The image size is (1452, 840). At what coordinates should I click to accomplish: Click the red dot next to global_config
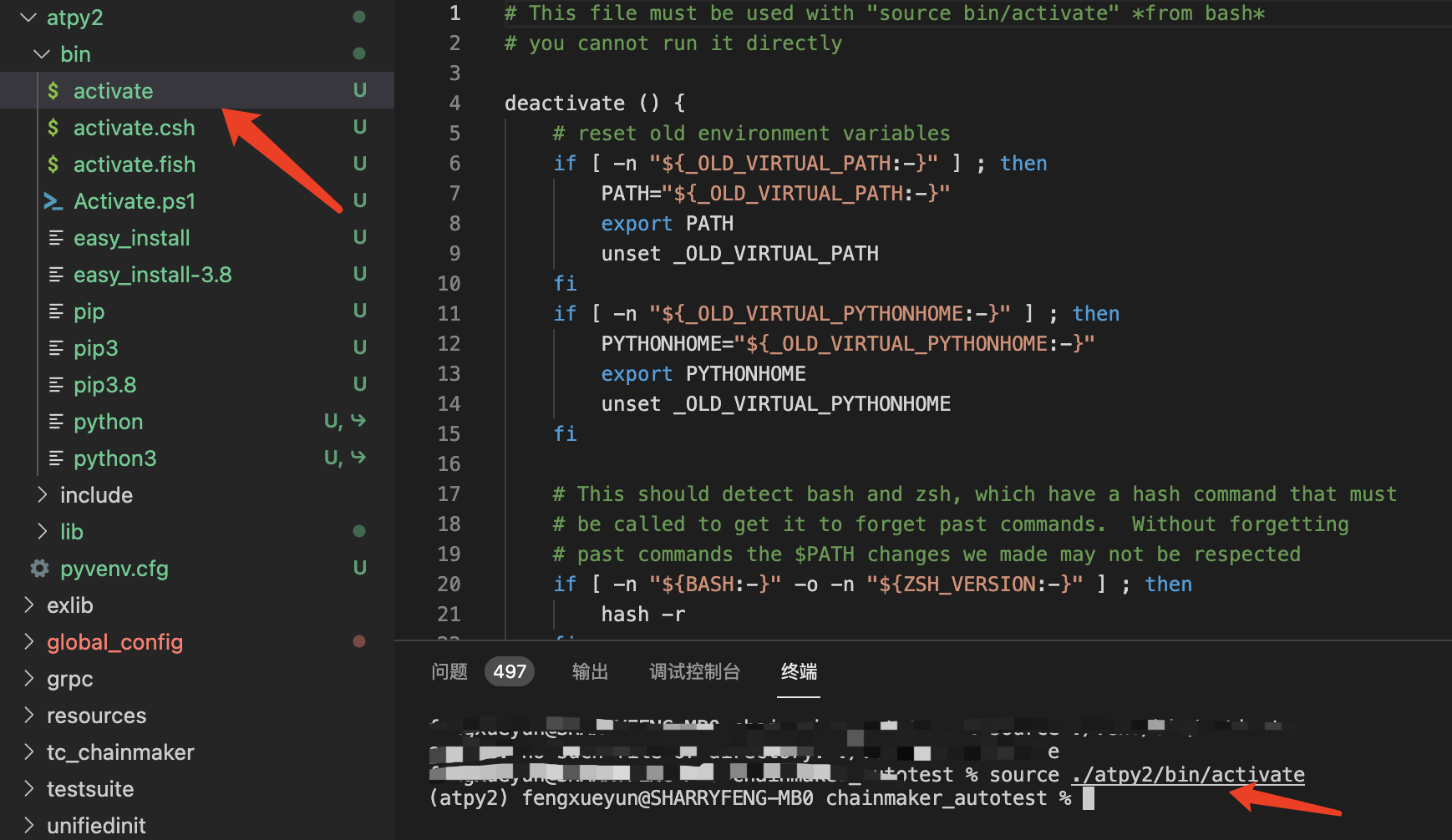click(359, 641)
